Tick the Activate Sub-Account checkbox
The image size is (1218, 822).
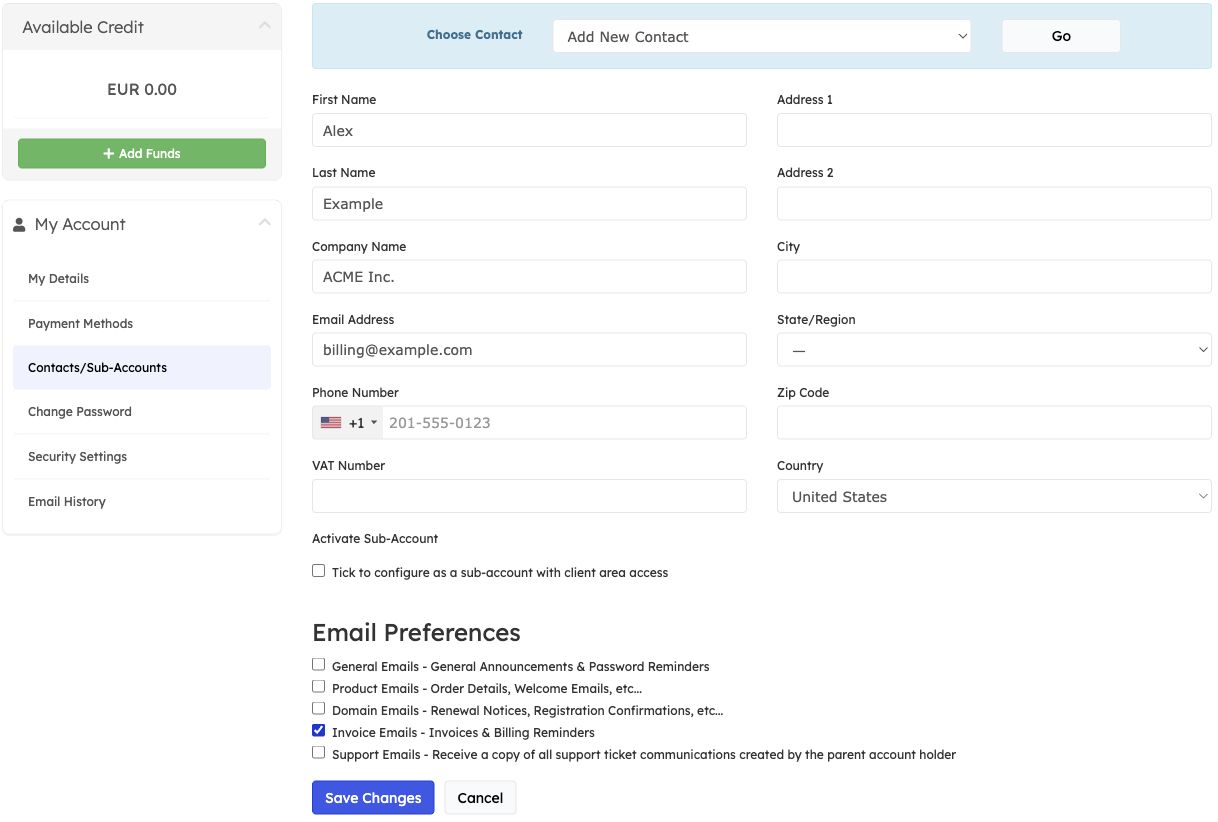tap(319, 571)
